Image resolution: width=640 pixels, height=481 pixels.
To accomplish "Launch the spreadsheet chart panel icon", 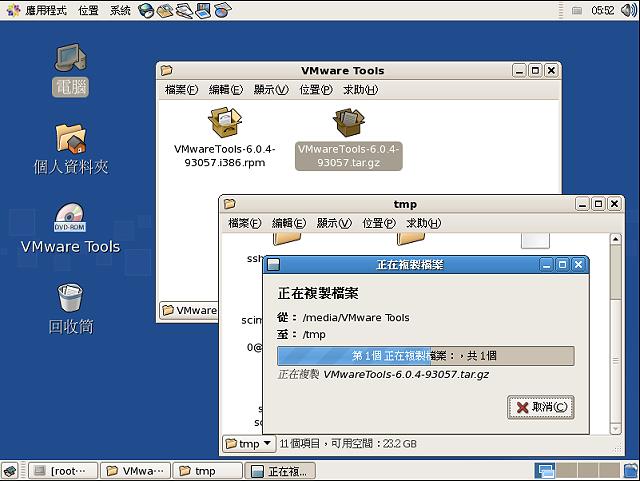I will point(222,10).
